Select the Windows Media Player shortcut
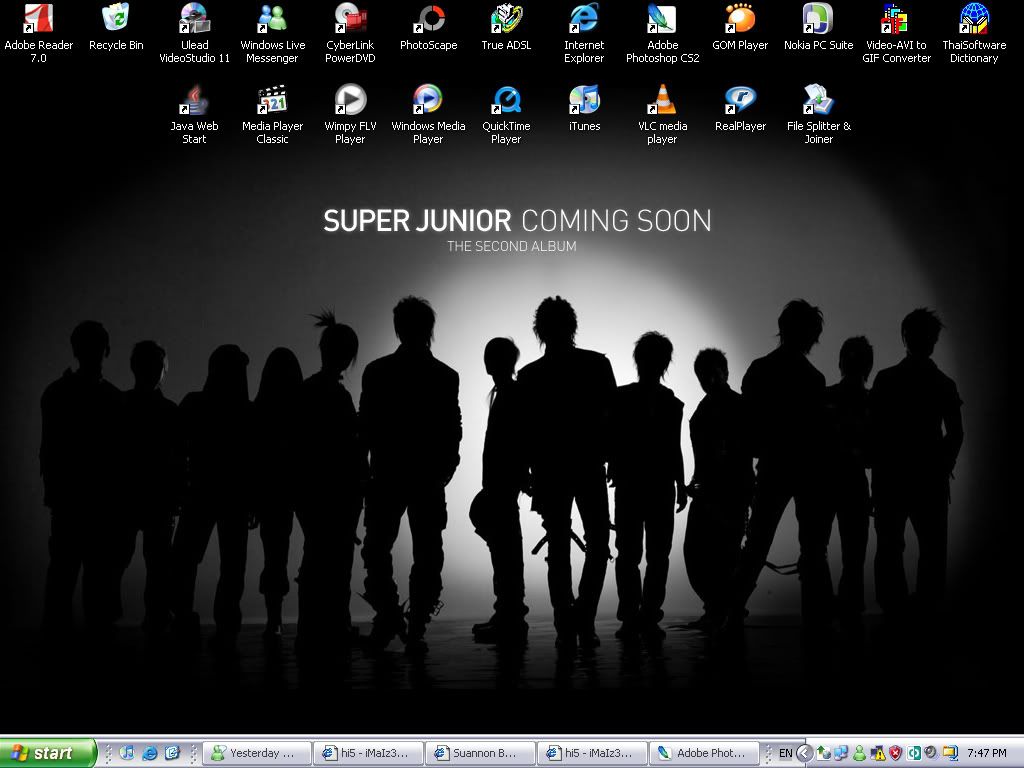Viewport: 1024px width, 768px height. click(428, 114)
